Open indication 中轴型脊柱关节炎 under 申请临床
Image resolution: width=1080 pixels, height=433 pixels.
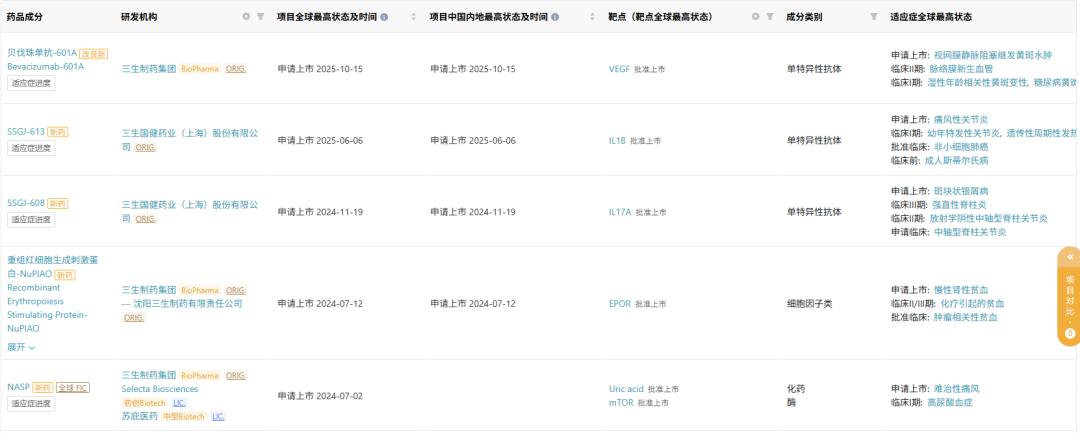click(x=970, y=232)
